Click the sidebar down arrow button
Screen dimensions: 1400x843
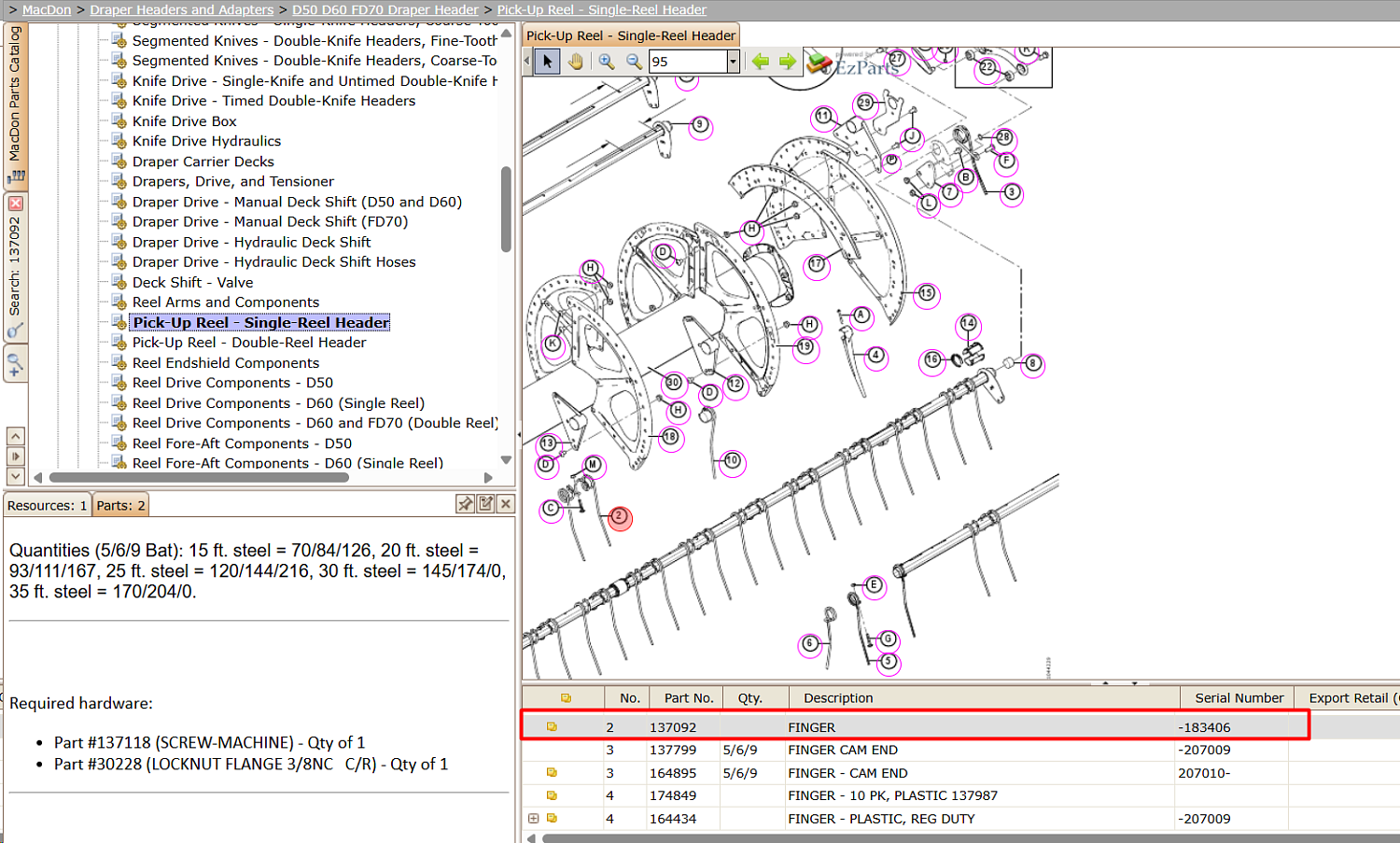point(15,476)
